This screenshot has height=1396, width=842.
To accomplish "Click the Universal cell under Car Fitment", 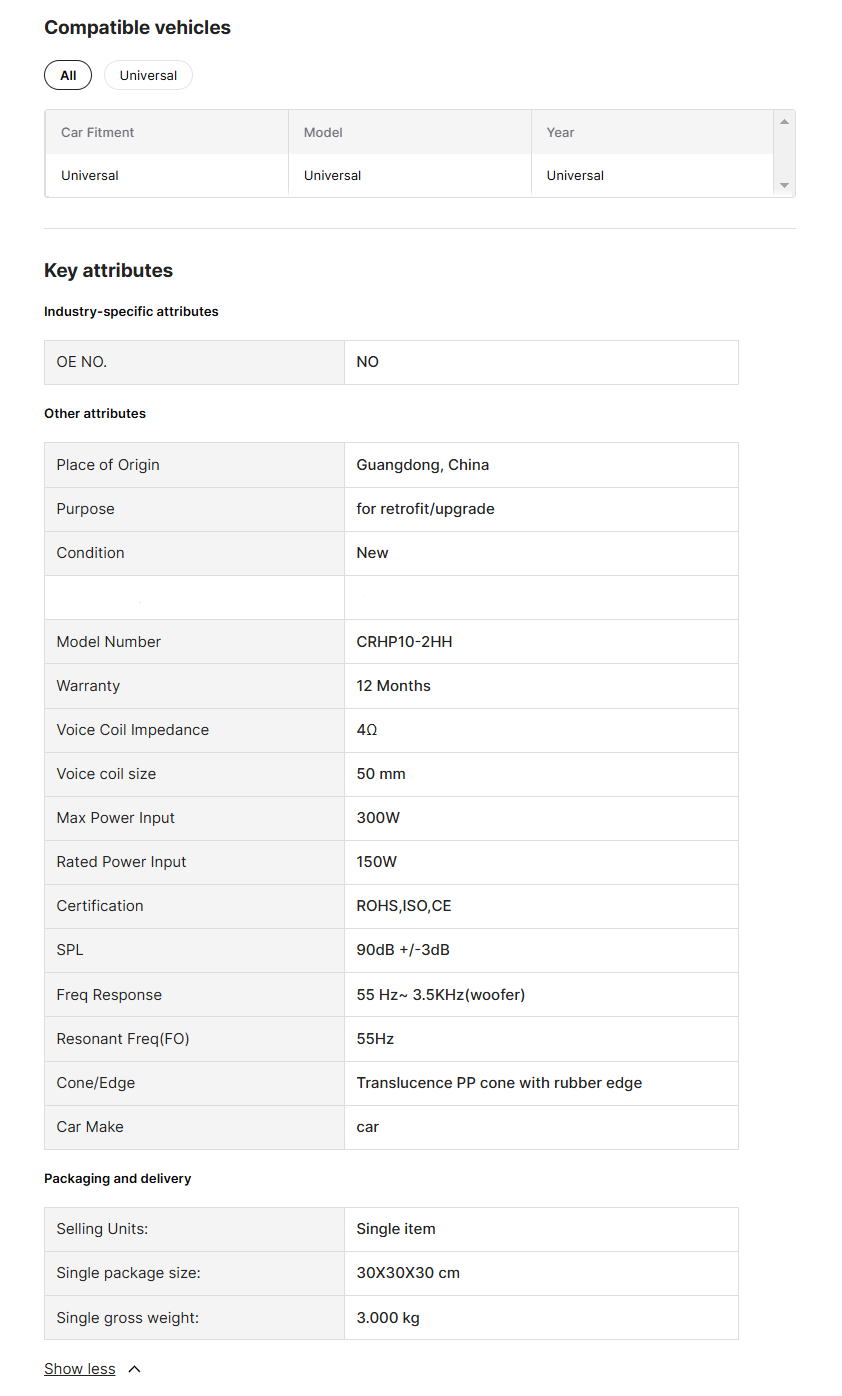I will (x=90, y=175).
